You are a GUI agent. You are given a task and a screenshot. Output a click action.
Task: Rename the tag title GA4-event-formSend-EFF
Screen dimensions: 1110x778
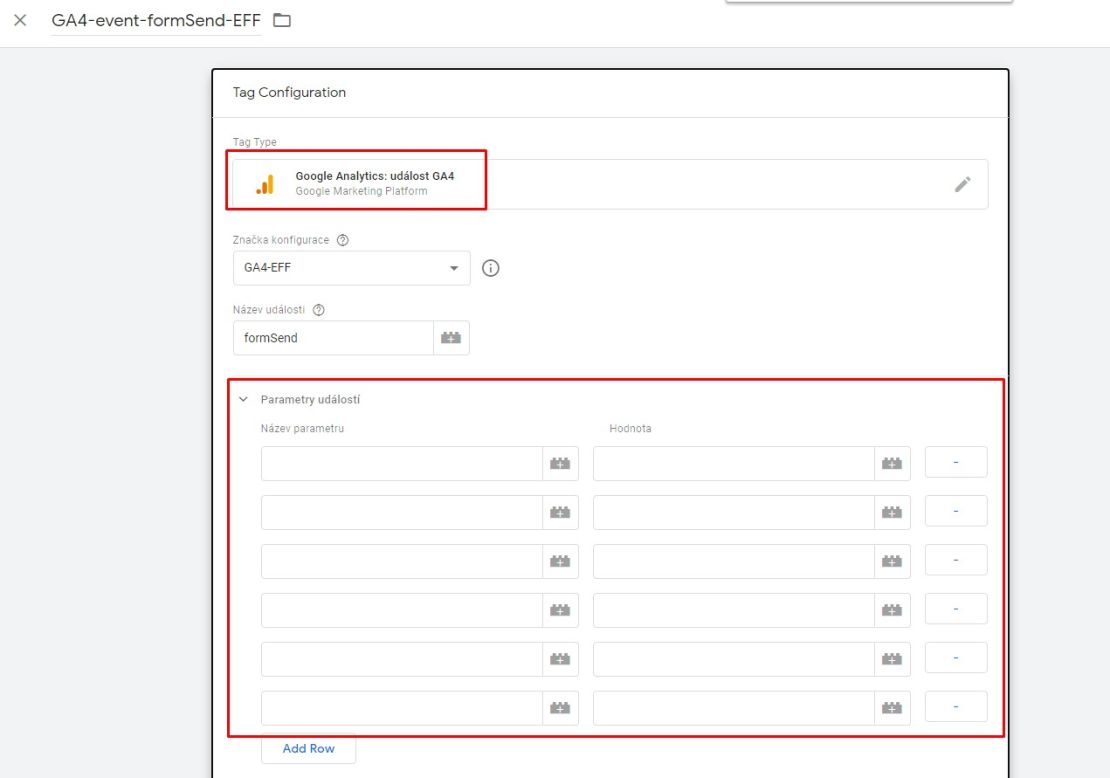click(156, 21)
